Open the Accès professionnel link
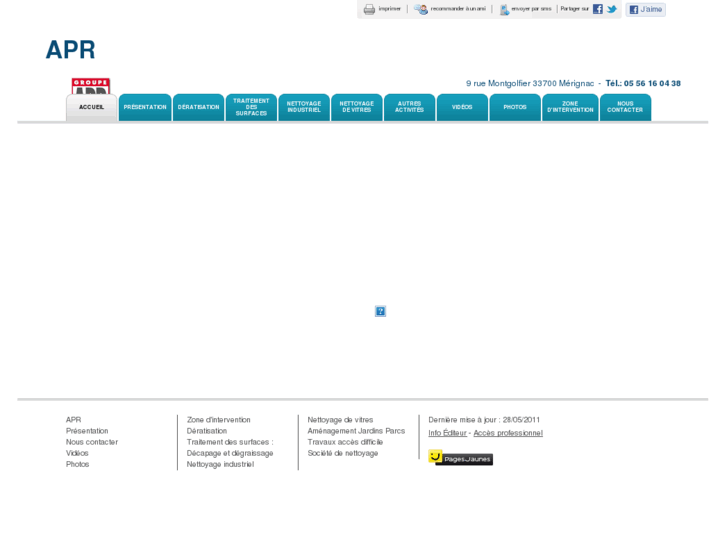Viewport: 727px width, 545px height. pos(508,433)
